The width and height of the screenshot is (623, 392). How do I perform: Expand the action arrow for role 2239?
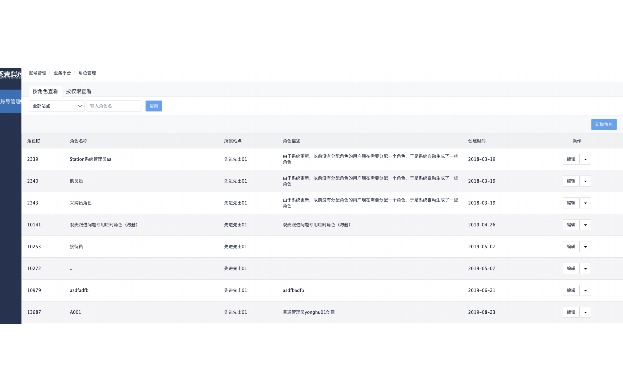coord(585,159)
